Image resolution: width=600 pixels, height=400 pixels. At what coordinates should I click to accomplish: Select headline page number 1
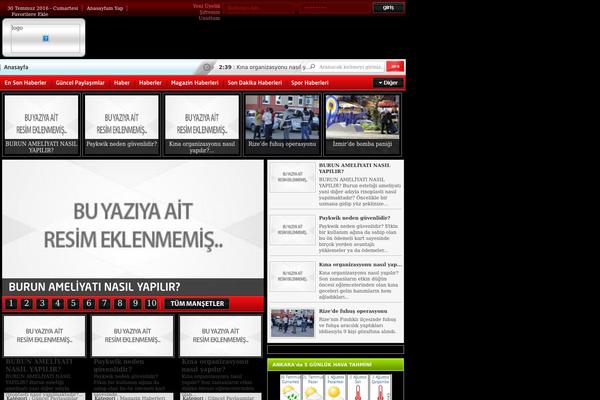pyautogui.click(x=11, y=304)
